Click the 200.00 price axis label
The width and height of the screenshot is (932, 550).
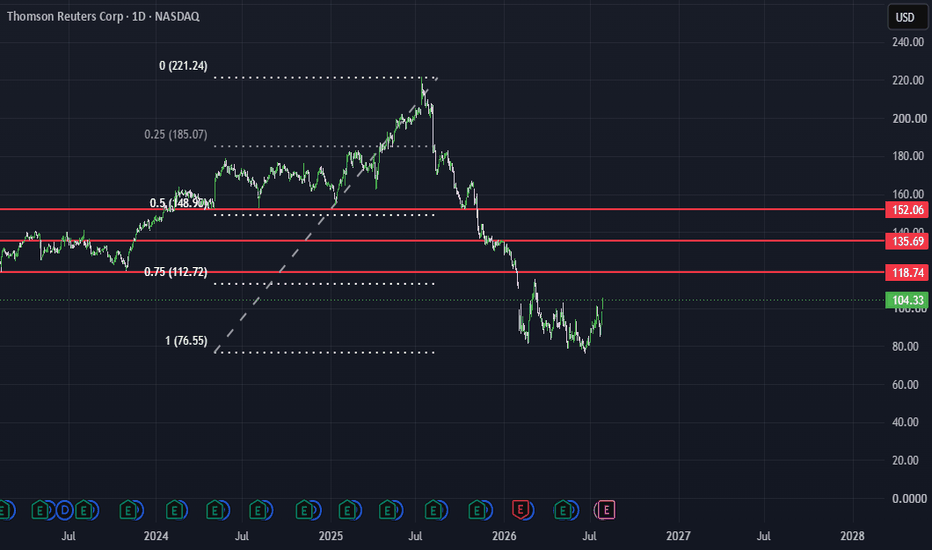[x=909, y=118]
